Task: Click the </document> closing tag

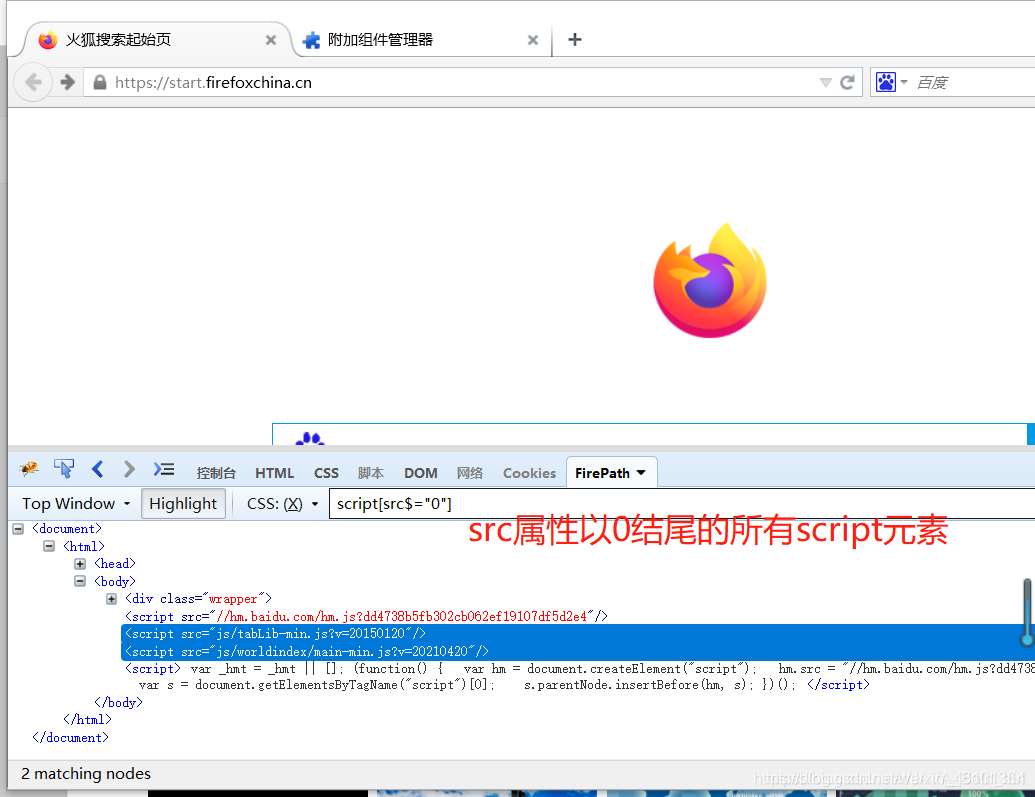Action: coord(70,738)
